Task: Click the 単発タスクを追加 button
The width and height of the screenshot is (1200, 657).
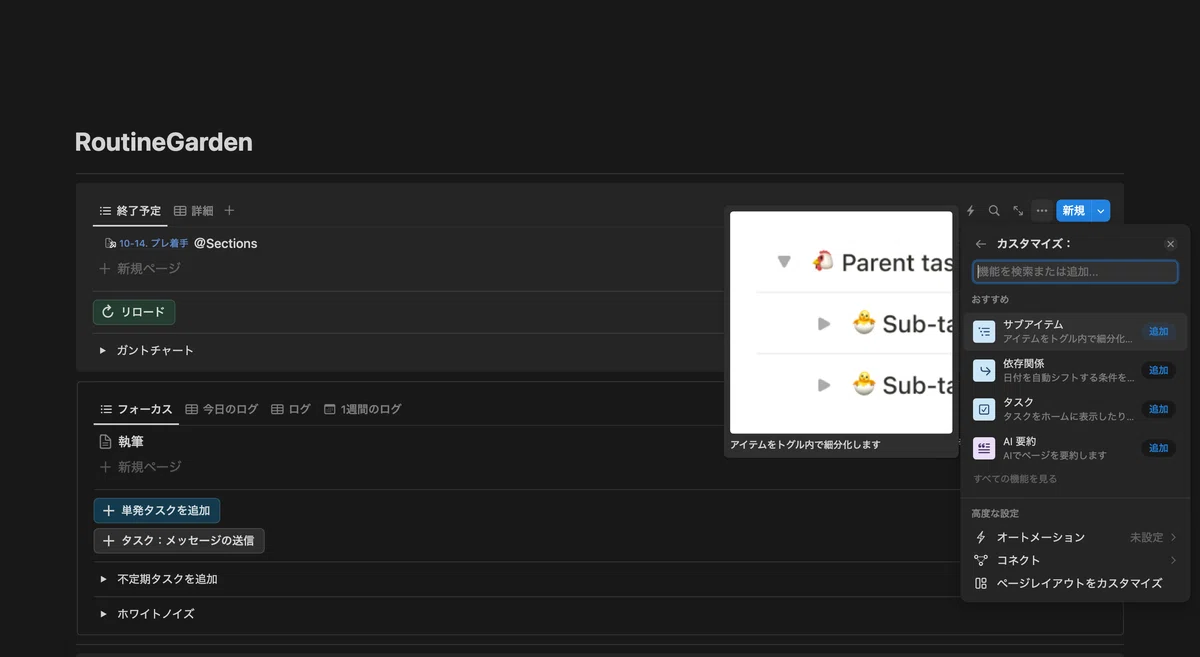Action: (157, 511)
